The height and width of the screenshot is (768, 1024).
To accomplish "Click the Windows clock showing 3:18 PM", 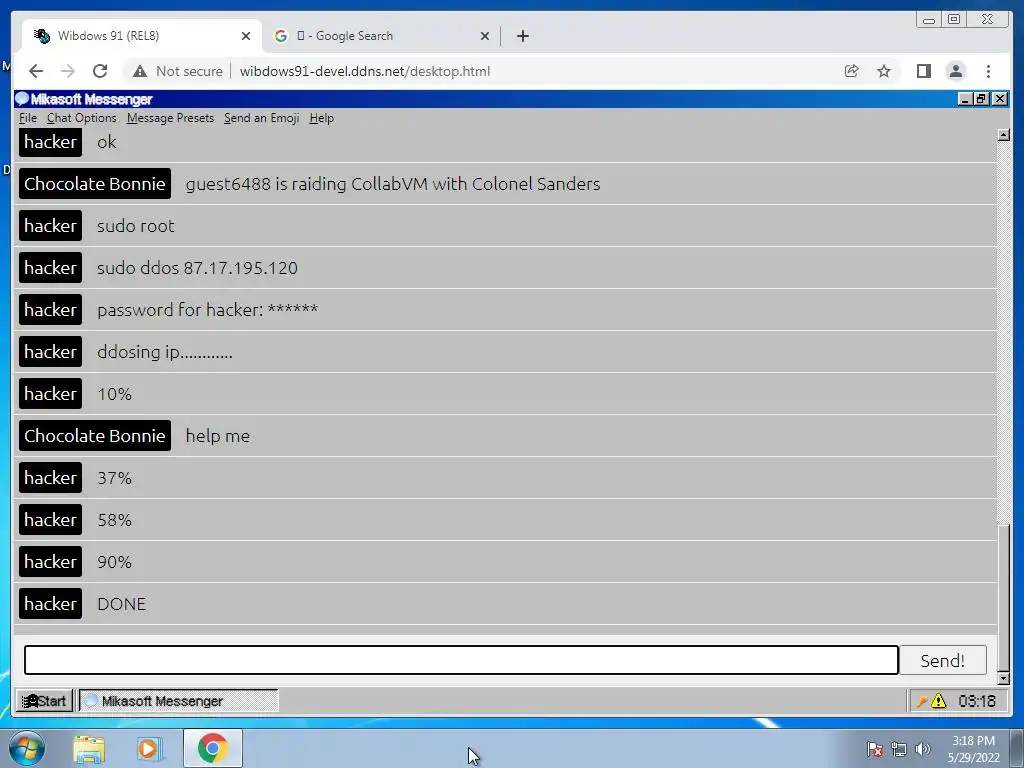I will click(973, 749).
